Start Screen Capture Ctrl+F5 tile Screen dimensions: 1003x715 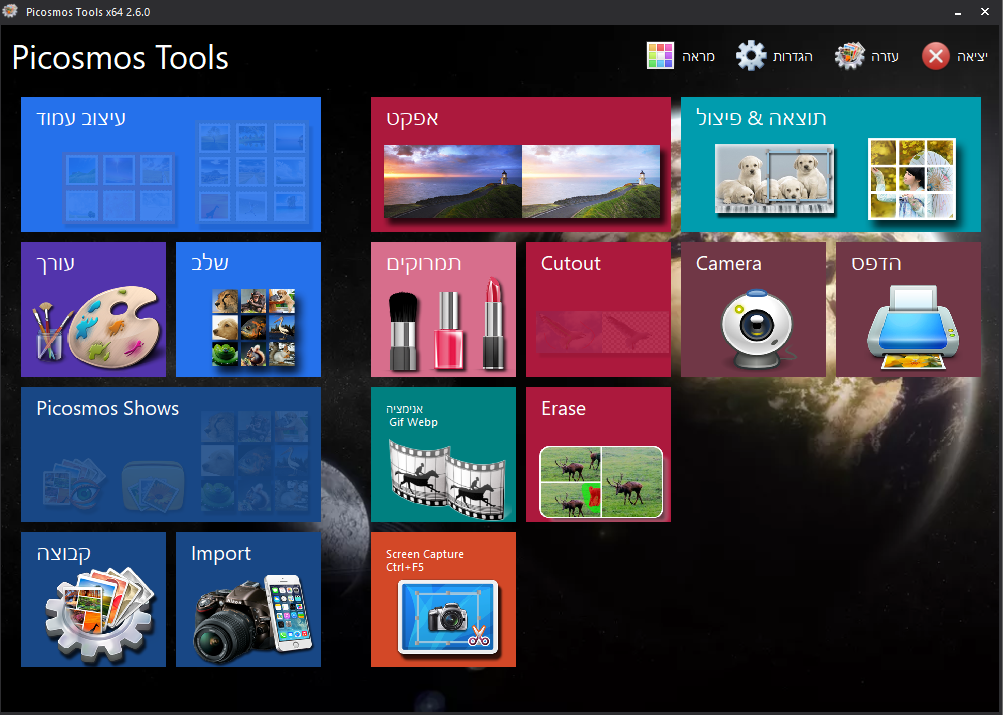(x=443, y=600)
